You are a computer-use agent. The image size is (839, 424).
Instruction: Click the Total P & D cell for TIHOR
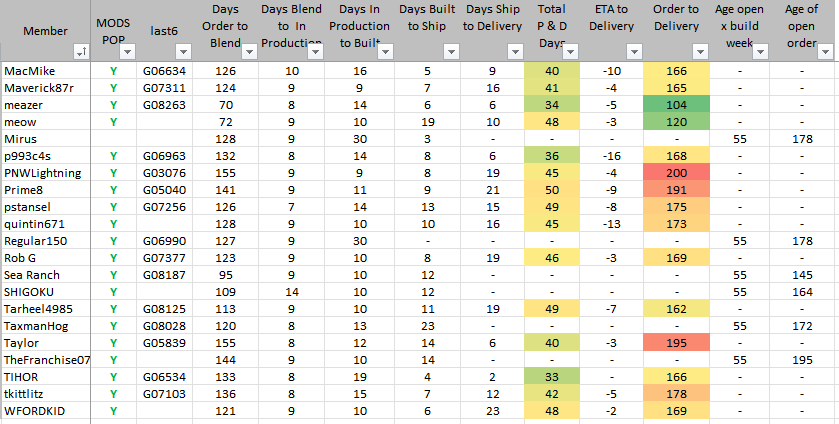point(551,376)
